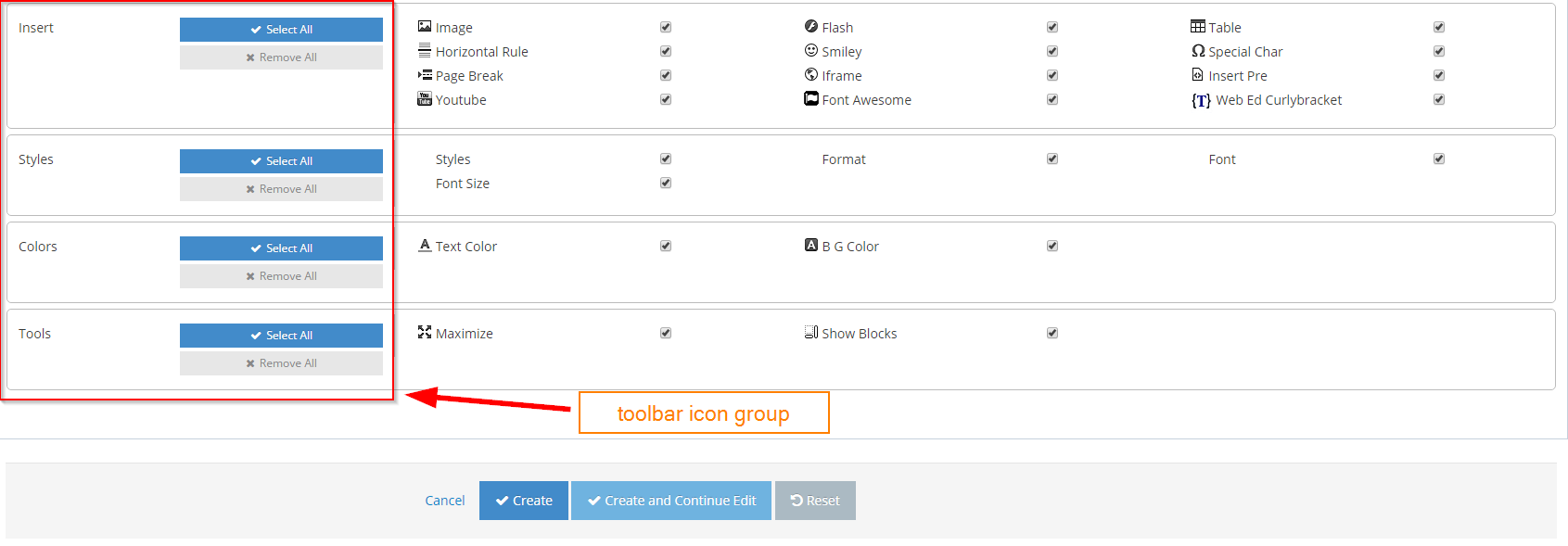1568x546 pixels.
Task: Click the Font Awesome icon
Action: [x=811, y=99]
